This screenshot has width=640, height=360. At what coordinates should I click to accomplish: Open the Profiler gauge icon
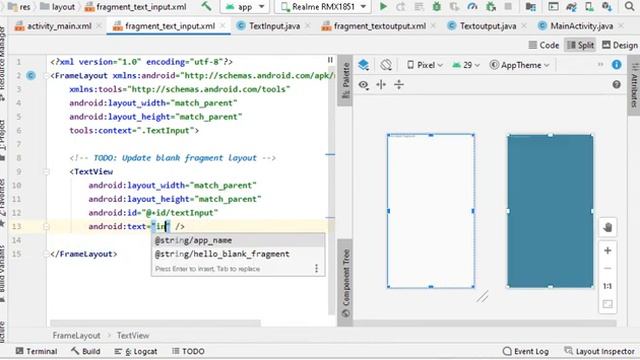click(472, 7)
